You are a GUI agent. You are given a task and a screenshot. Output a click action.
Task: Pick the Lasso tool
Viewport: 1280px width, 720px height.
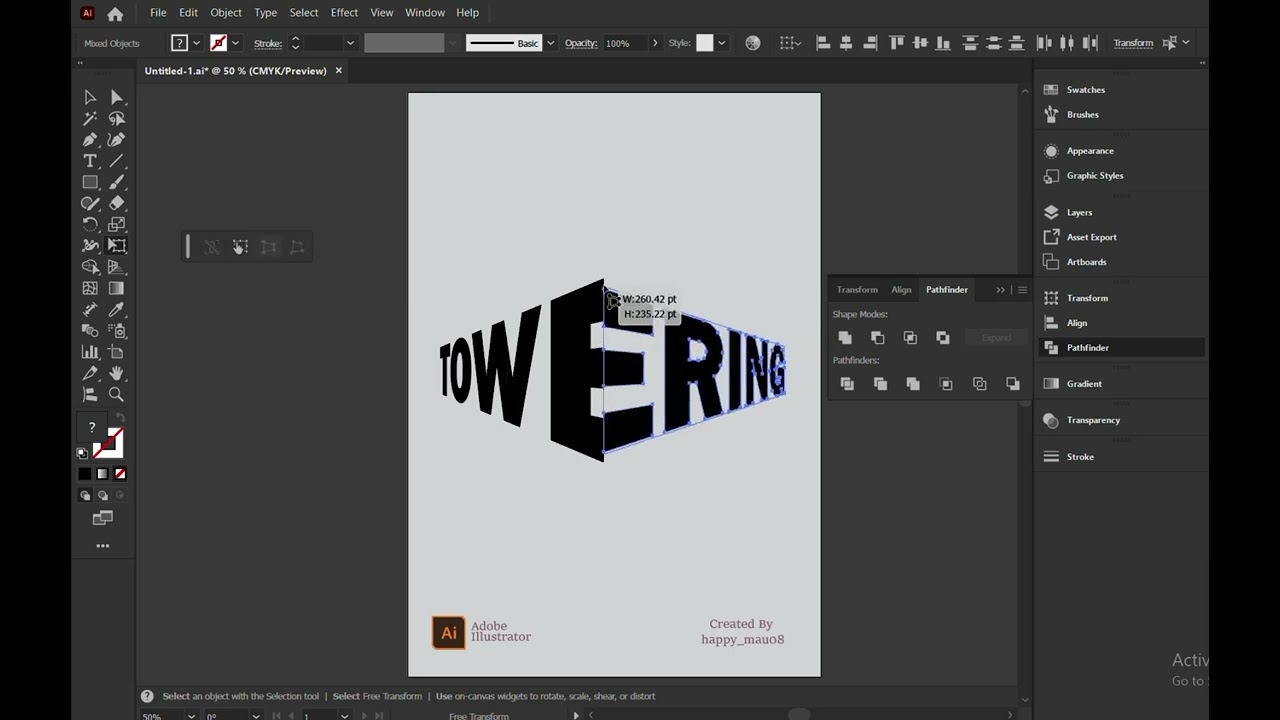(x=116, y=118)
